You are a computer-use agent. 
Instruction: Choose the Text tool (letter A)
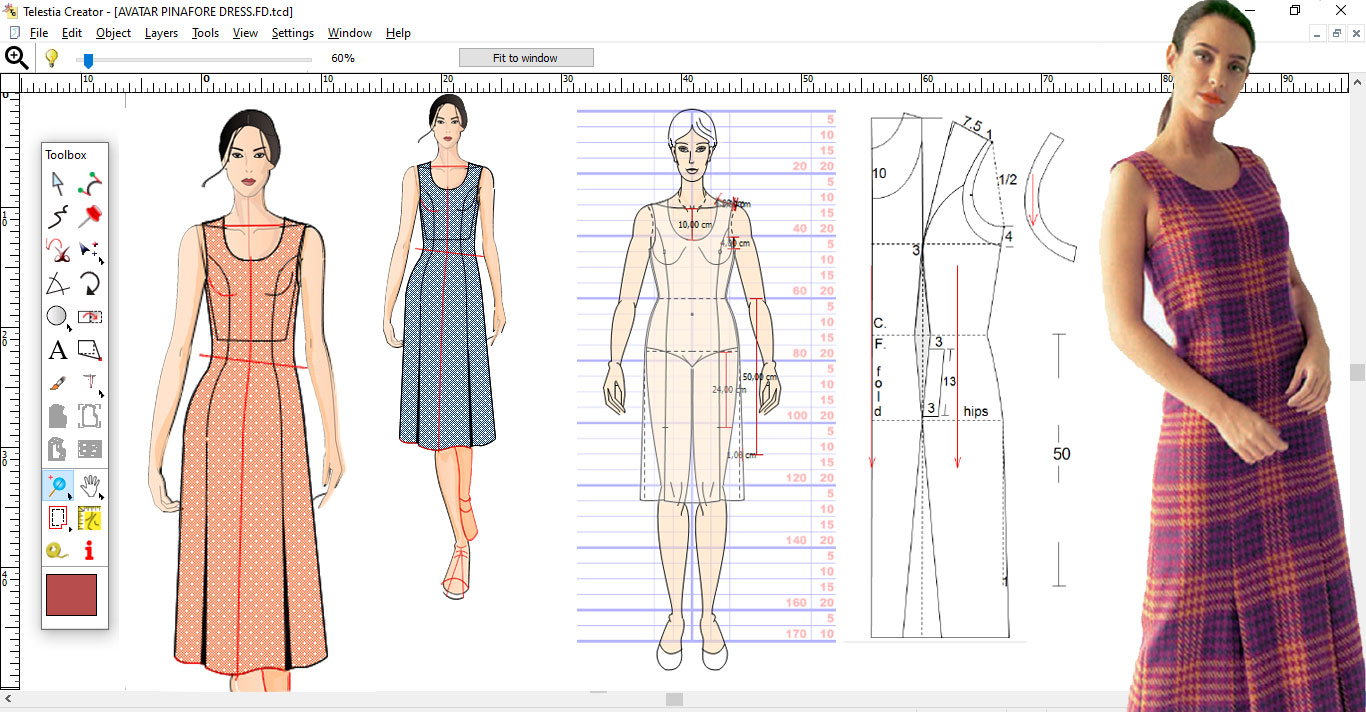[x=58, y=350]
